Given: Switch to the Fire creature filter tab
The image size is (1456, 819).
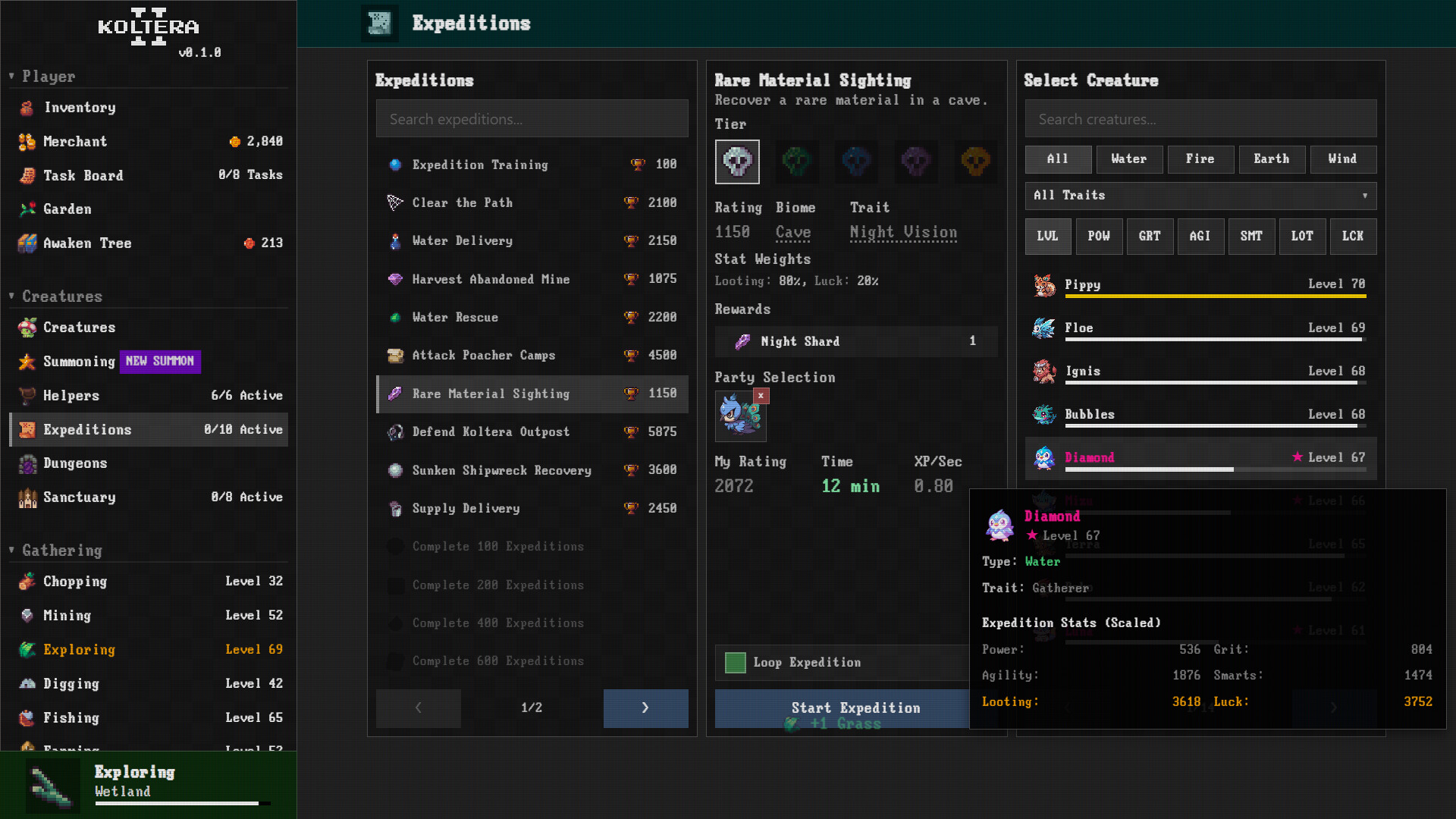Looking at the screenshot, I should 1200,159.
